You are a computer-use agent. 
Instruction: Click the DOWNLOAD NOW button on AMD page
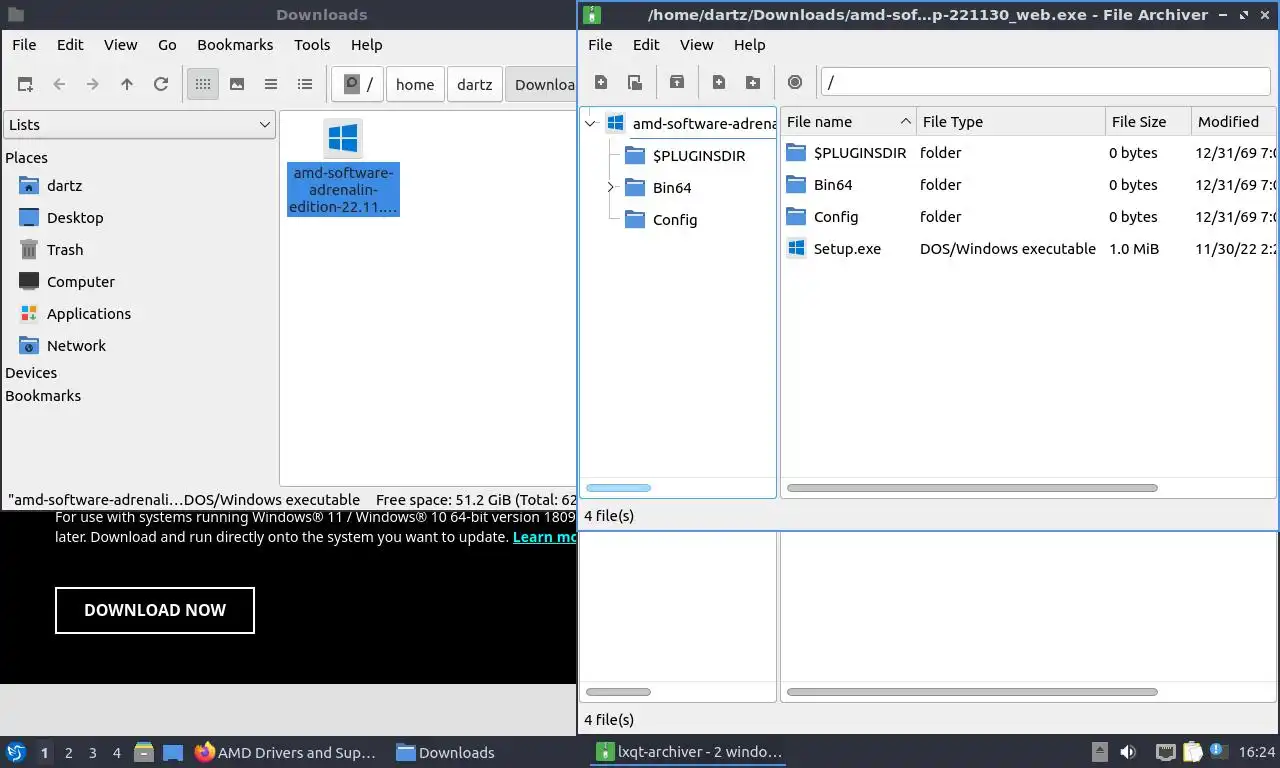click(155, 610)
